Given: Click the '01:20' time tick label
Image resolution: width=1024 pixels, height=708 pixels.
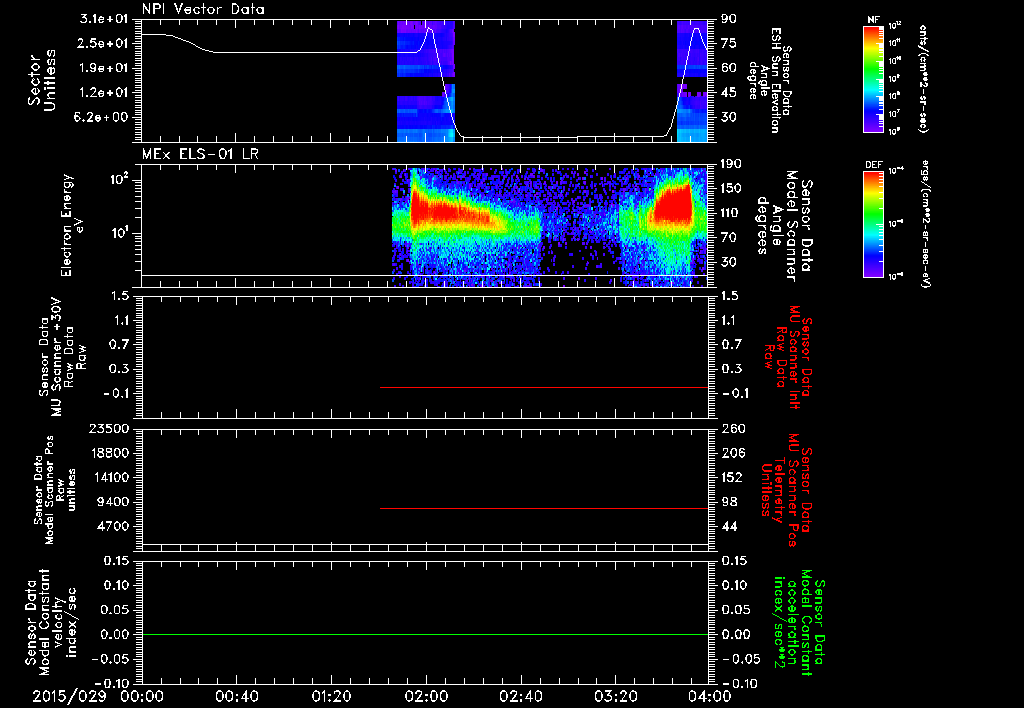Looking at the screenshot, I should (331, 696).
